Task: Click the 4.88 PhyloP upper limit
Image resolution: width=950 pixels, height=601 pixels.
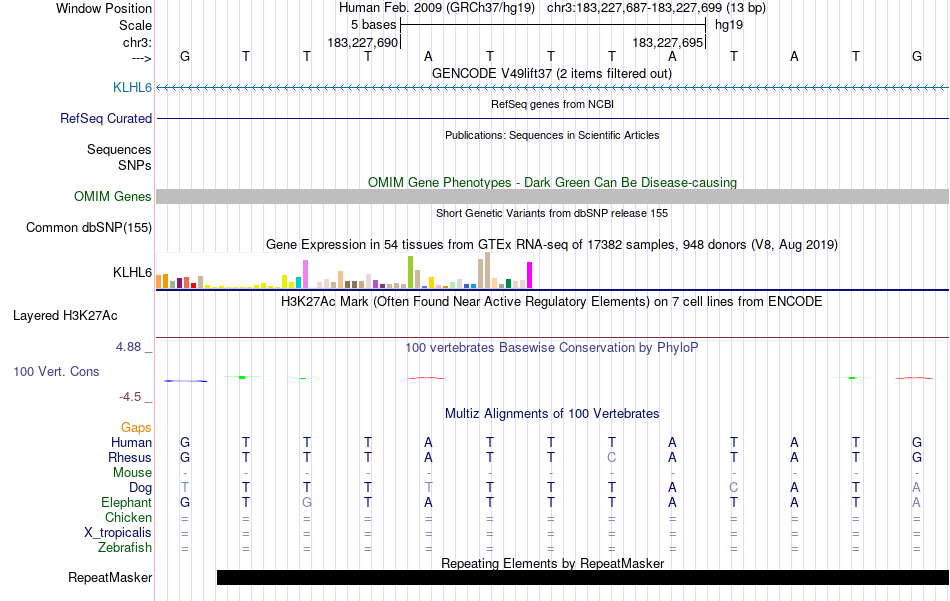Action: (x=128, y=347)
